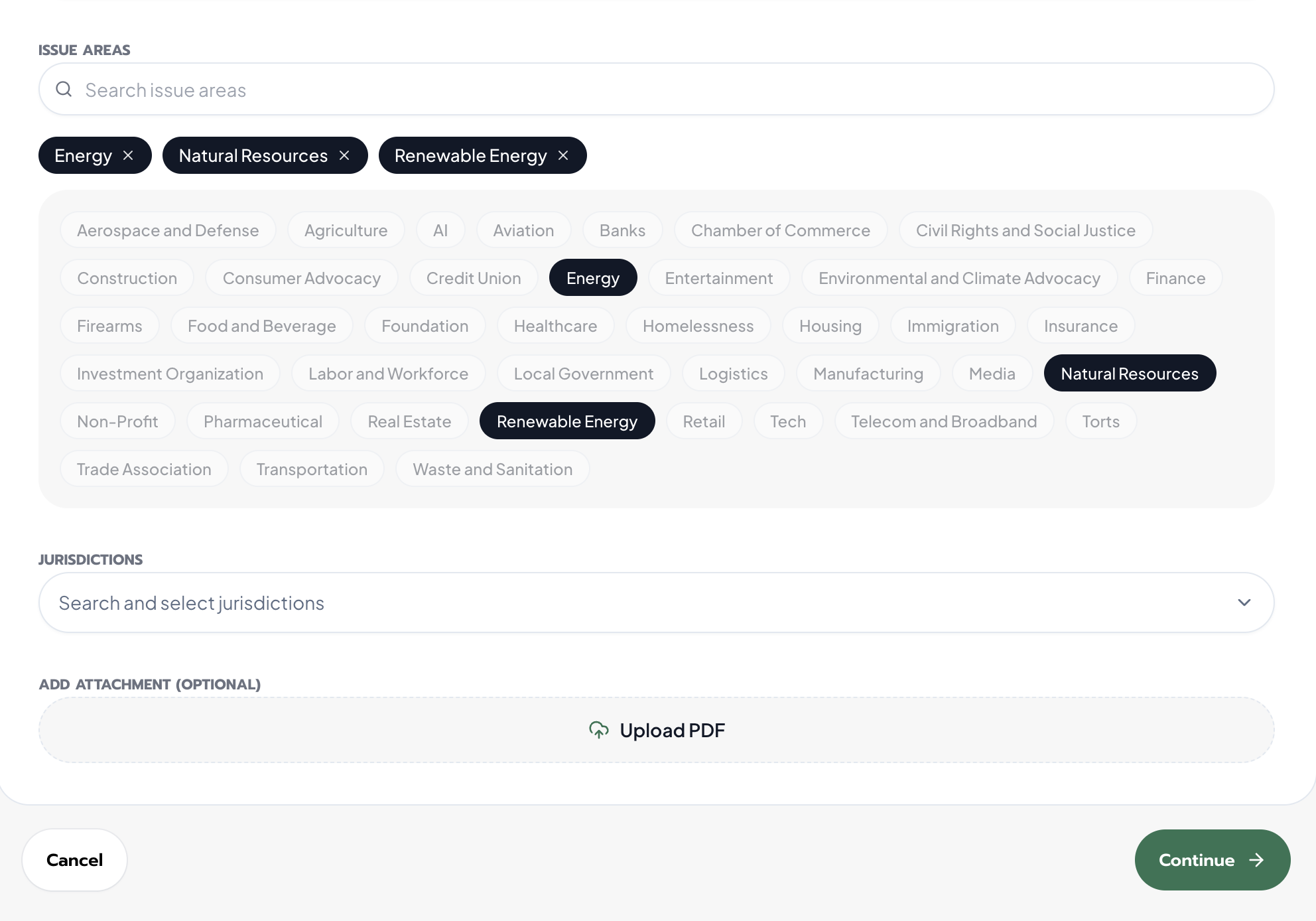
Task: Click the Upload PDF text in the attachment area
Action: [672, 730]
